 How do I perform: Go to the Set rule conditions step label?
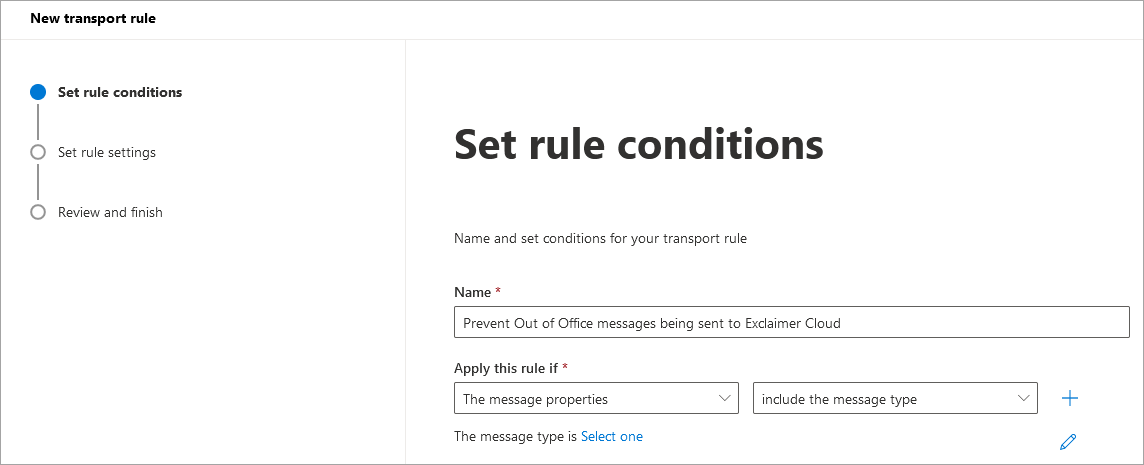pyautogui.click(x=120, y=92)
